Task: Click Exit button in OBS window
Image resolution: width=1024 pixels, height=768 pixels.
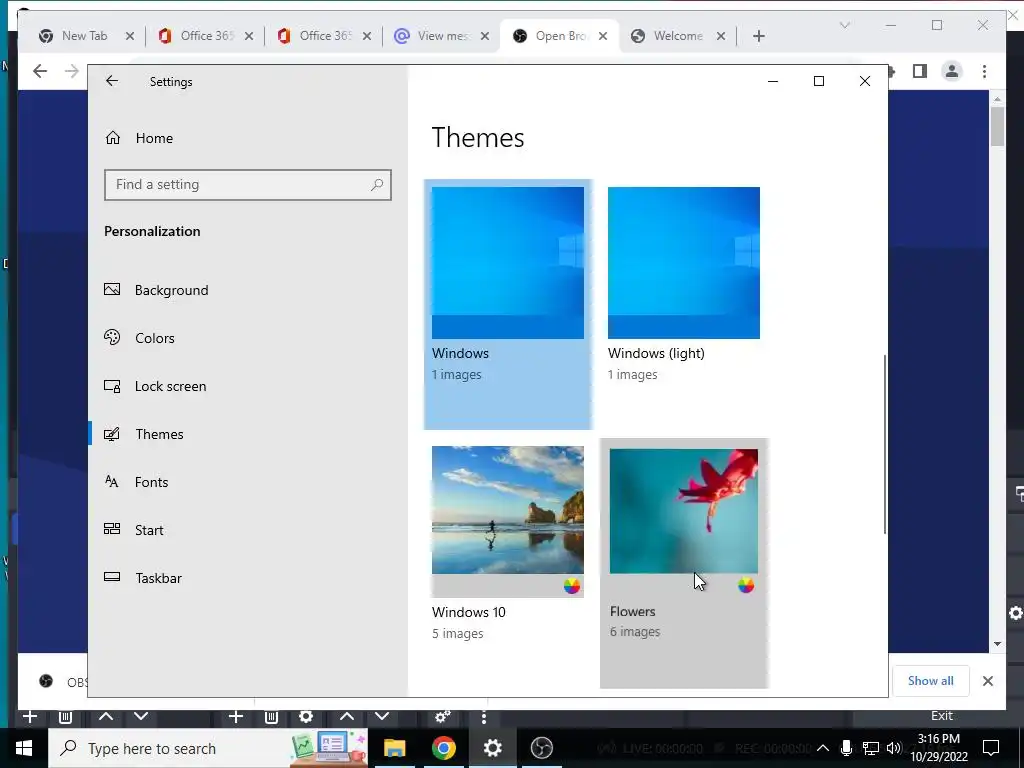Action: pyautogui.click(x=942, y=716)
